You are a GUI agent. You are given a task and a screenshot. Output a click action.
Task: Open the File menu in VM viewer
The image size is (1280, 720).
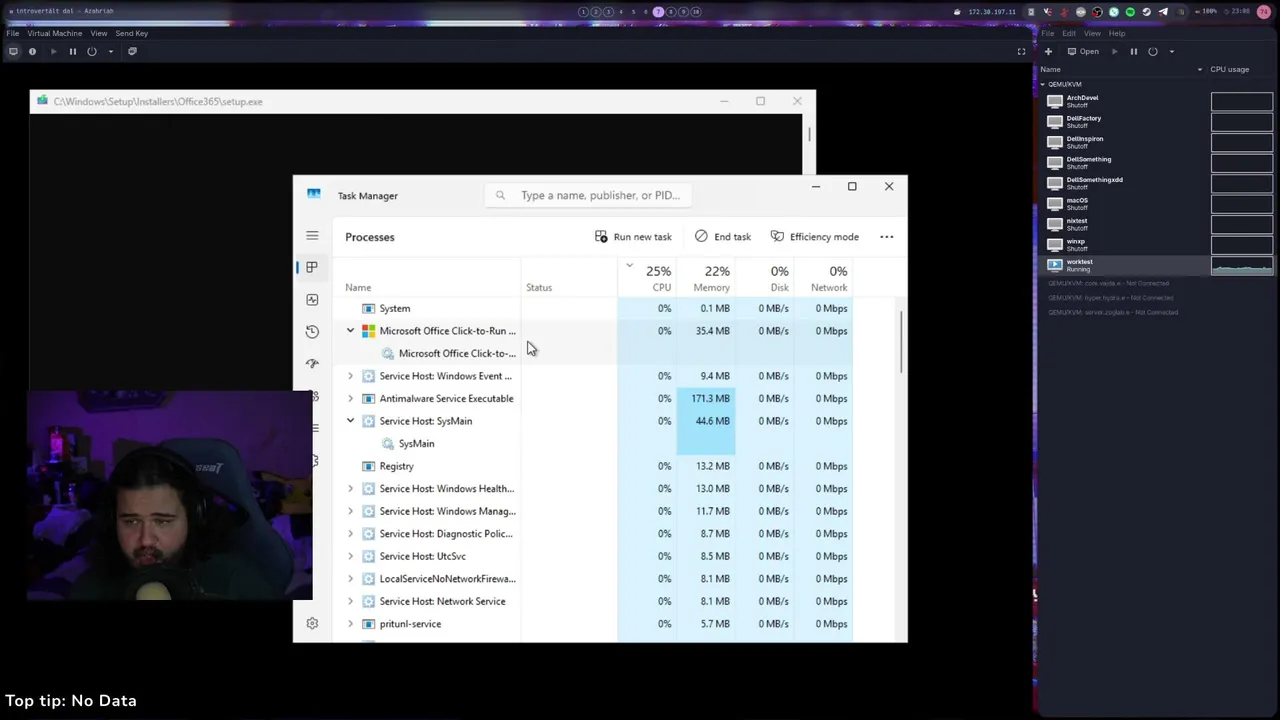coord(13,33)
